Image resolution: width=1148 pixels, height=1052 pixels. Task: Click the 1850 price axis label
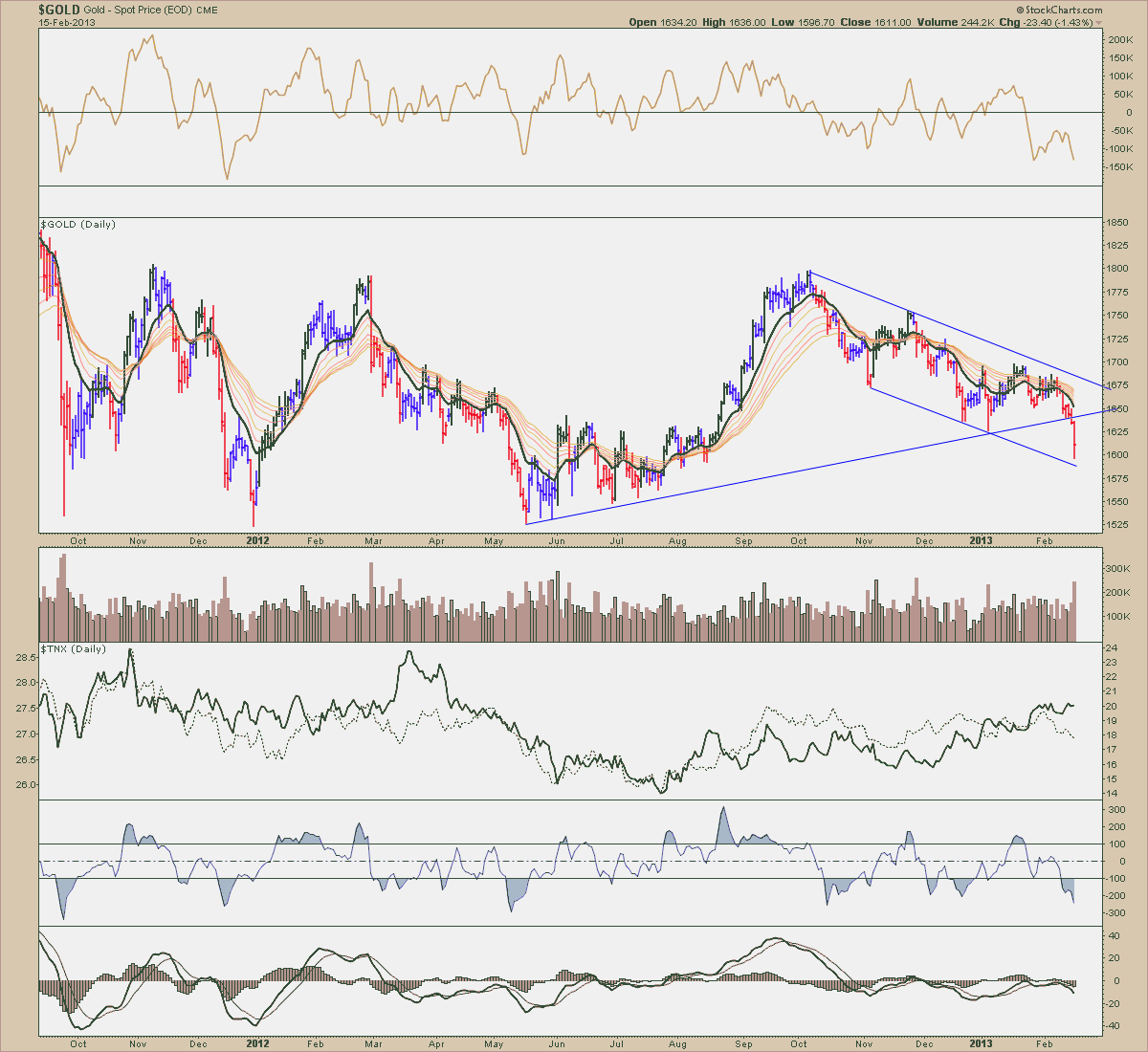pyautogui.click(x=1117, y=222)
